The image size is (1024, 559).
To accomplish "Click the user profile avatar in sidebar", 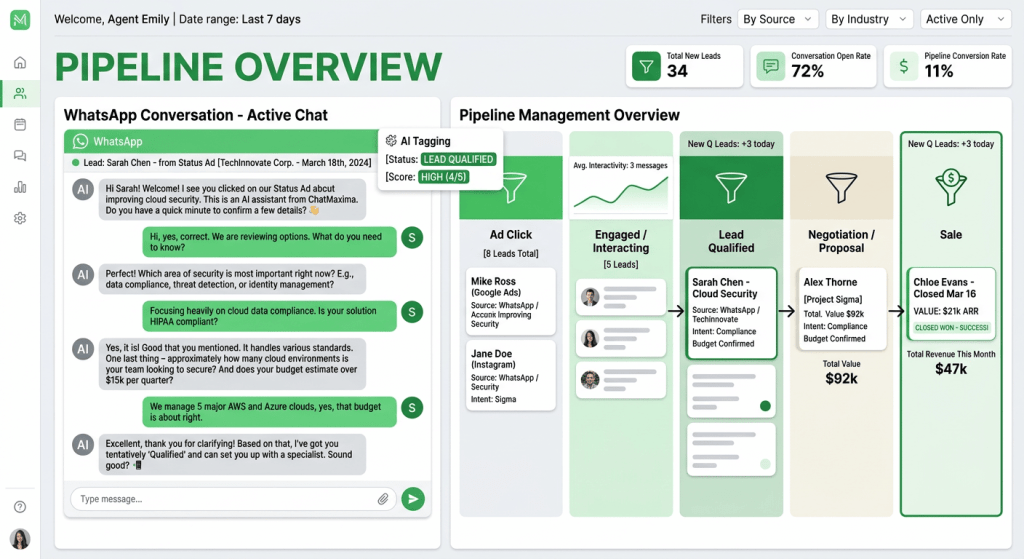I will (x=20, y=539).
